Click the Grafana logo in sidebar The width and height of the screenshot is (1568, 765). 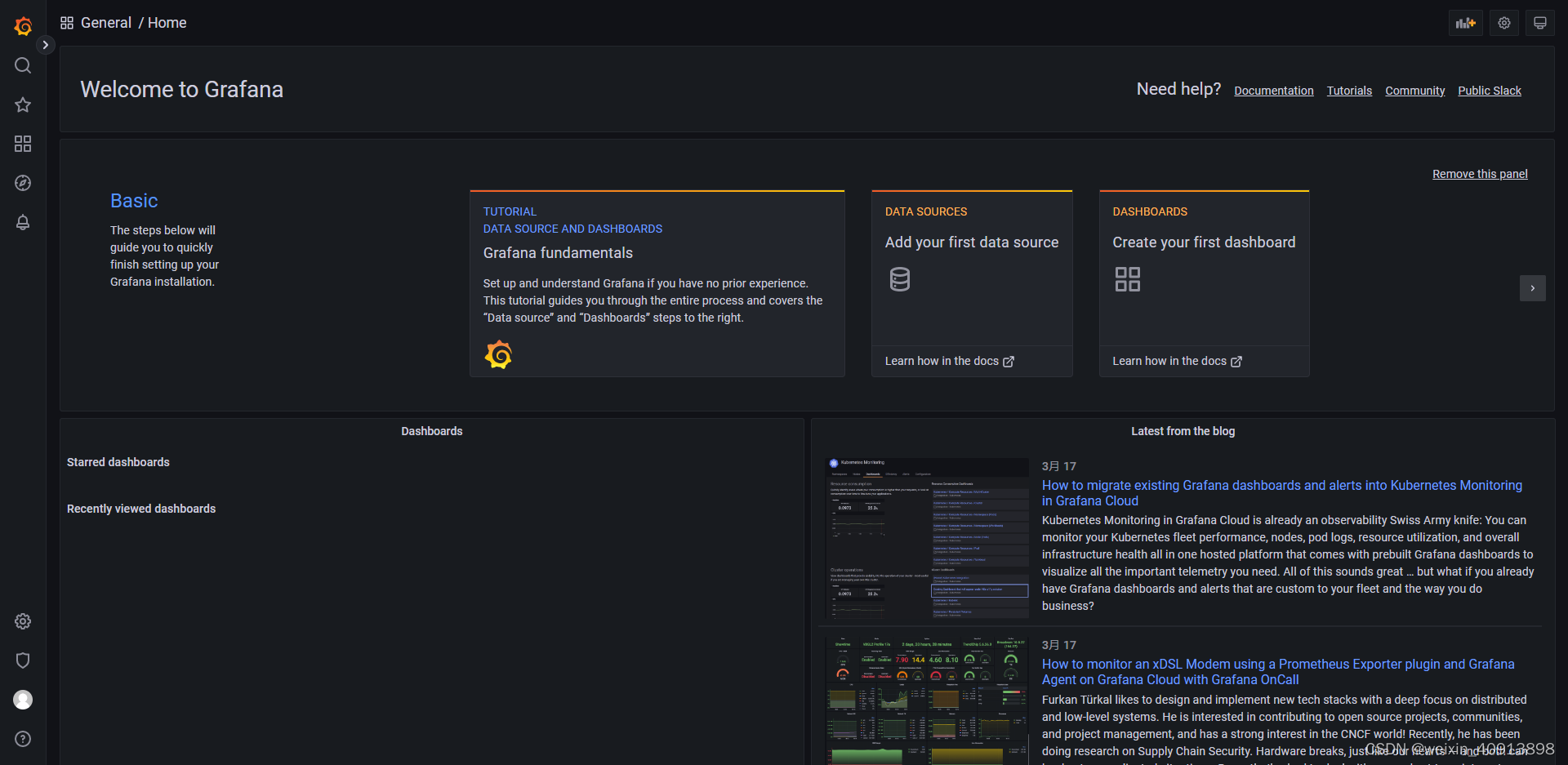pyautogui.click(x=23, y=26)
